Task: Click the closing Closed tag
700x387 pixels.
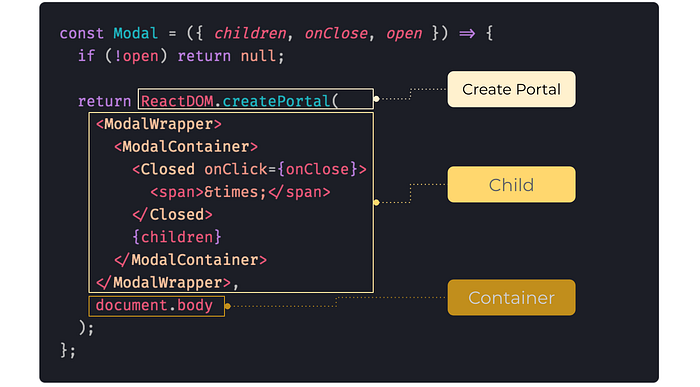Action: tap(172, 215)
